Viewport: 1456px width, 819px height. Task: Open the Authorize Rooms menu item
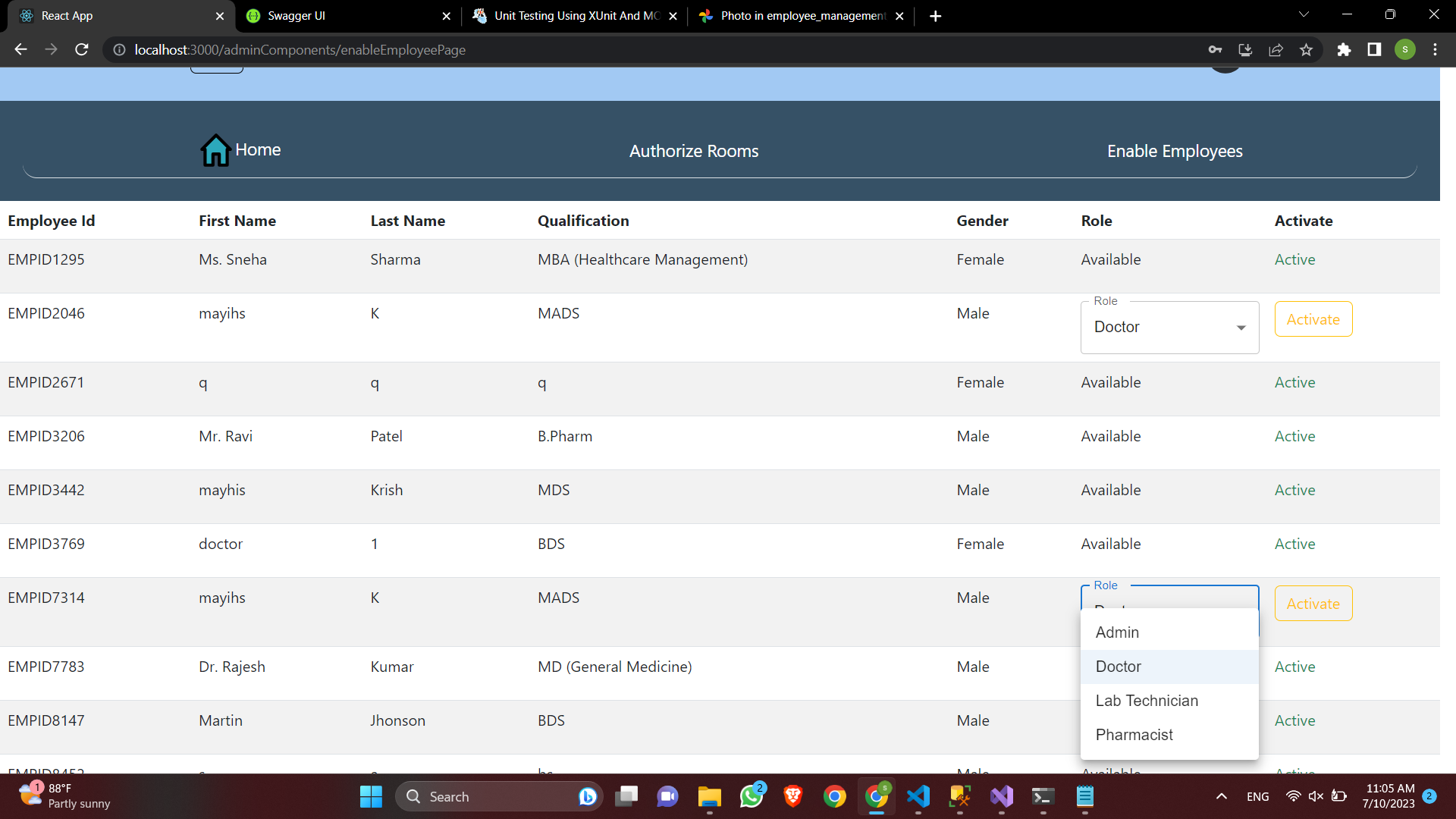(x=693, y=150)
